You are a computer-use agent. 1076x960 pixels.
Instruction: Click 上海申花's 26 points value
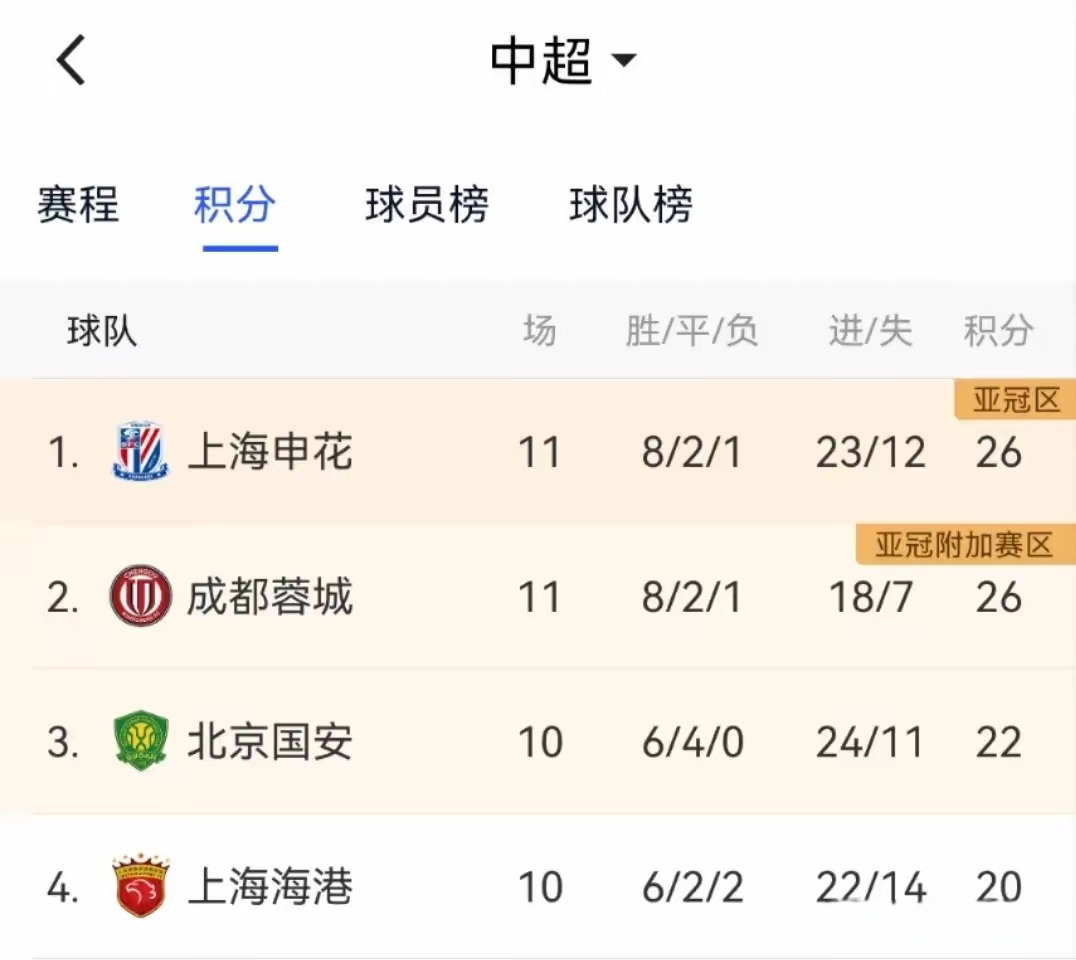pos(998,453)
